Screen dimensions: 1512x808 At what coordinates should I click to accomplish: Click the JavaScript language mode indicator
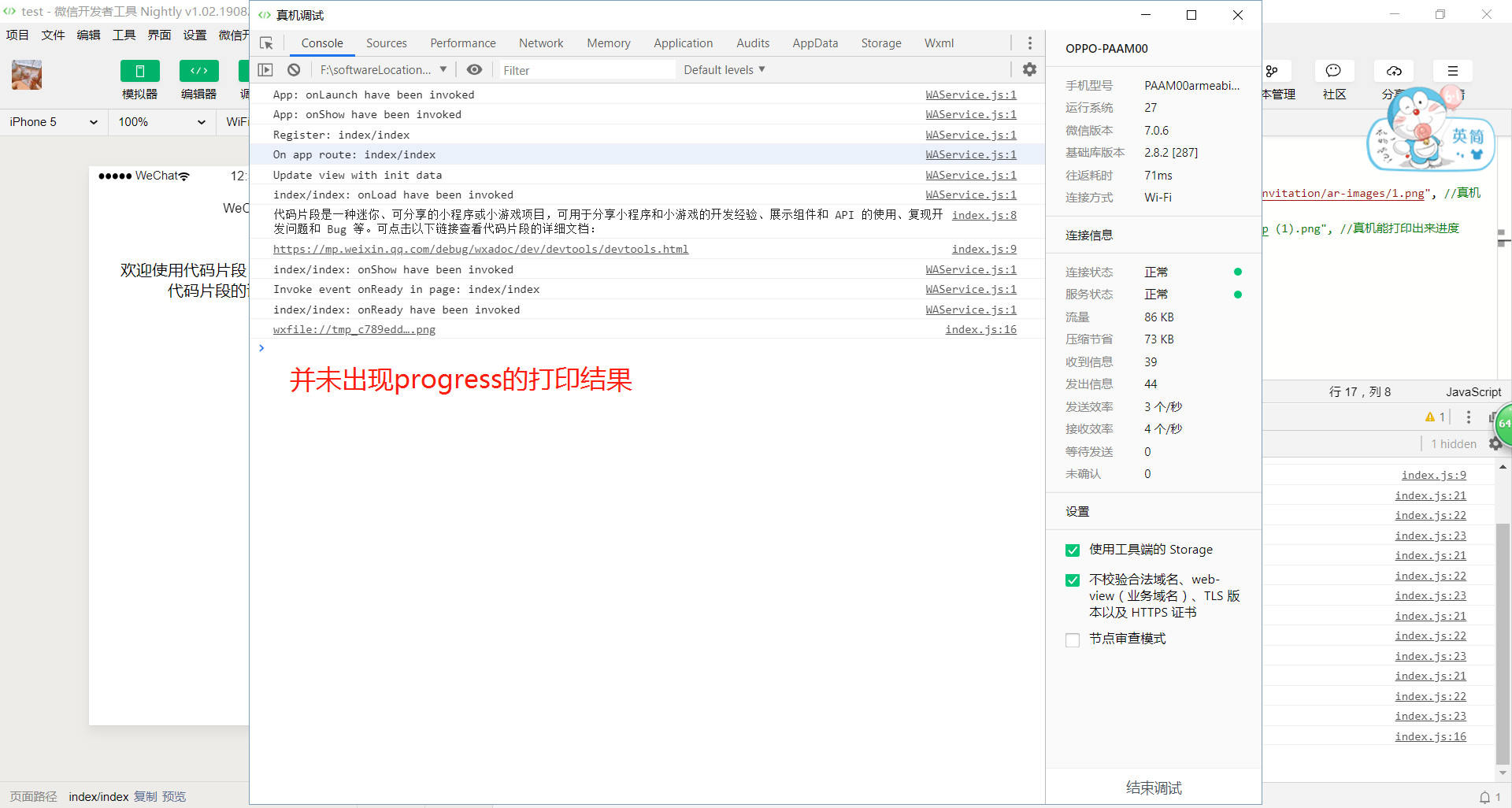click(1473, 391)
